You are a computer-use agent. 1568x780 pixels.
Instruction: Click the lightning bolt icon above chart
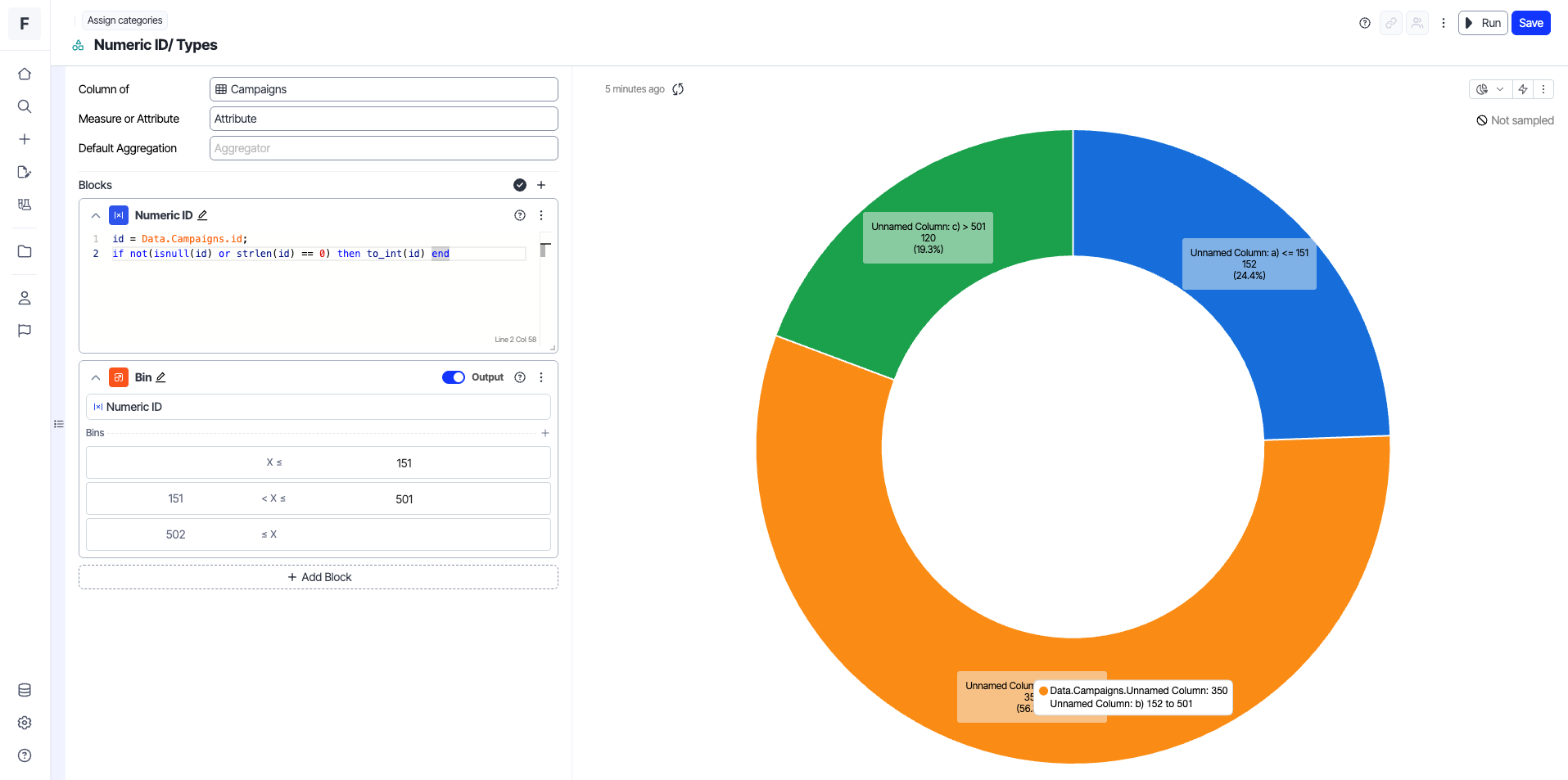pyautogui.click(x=1523, y=89)
